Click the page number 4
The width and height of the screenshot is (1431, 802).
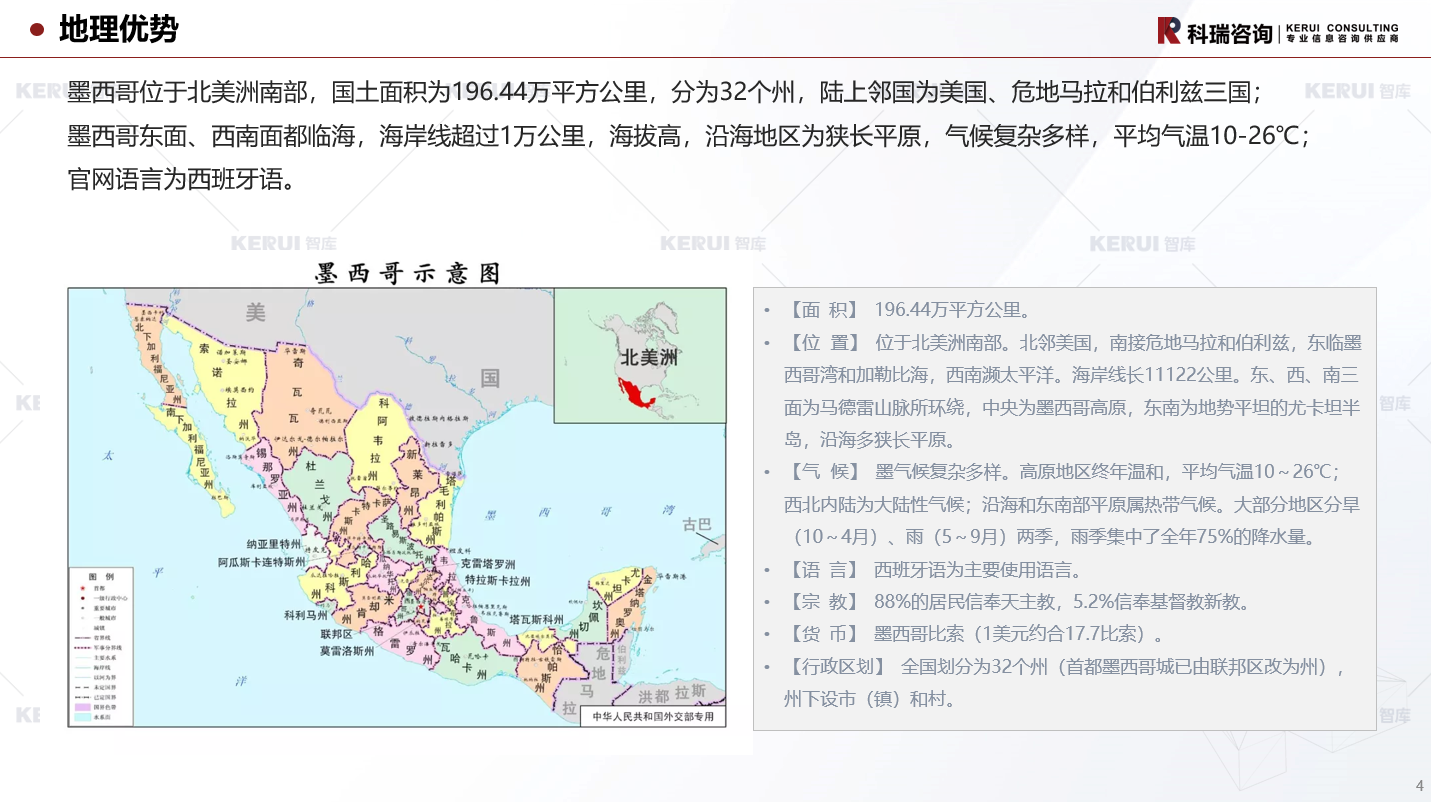1419,785
